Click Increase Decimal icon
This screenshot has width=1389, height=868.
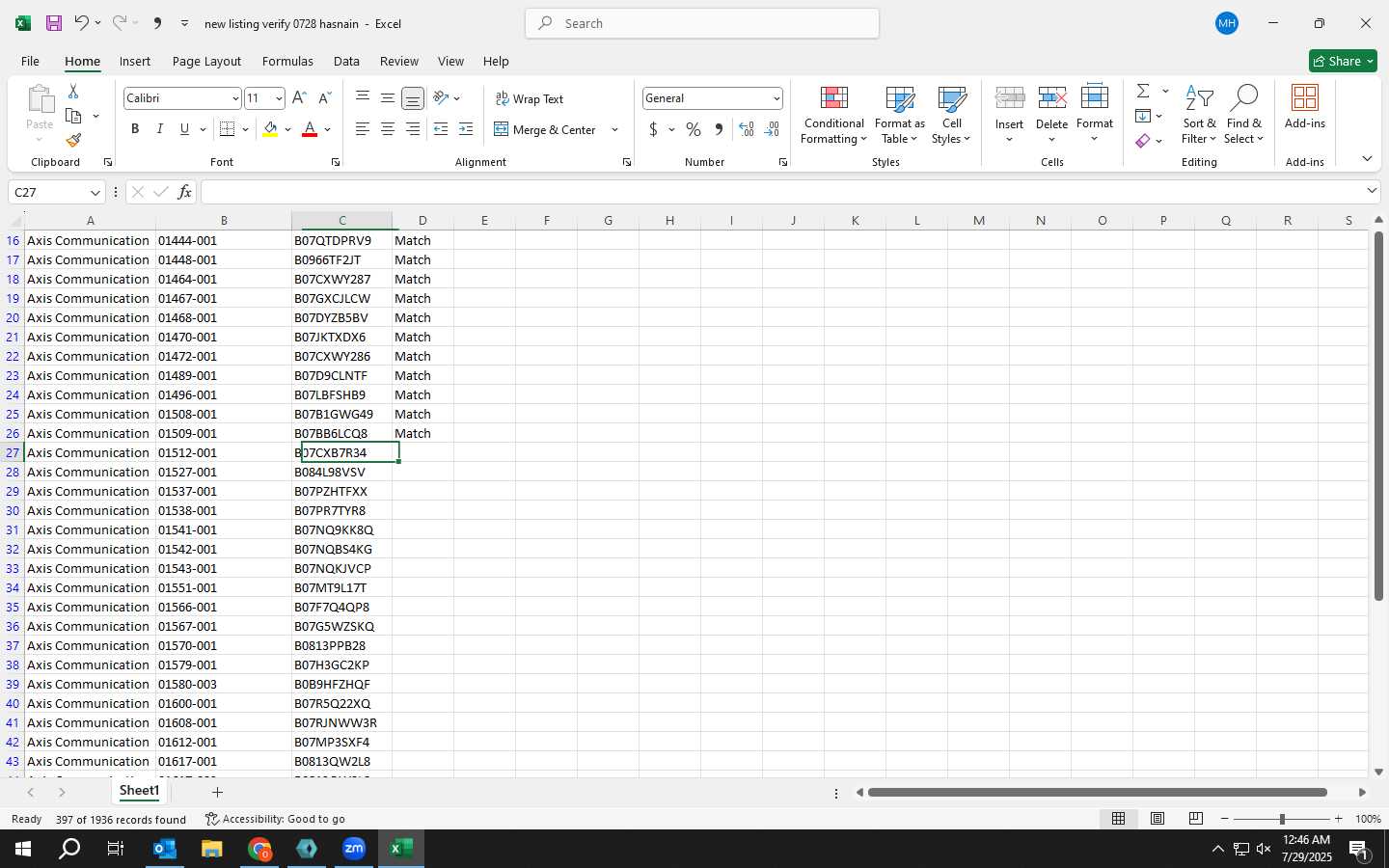pos(747,129)
